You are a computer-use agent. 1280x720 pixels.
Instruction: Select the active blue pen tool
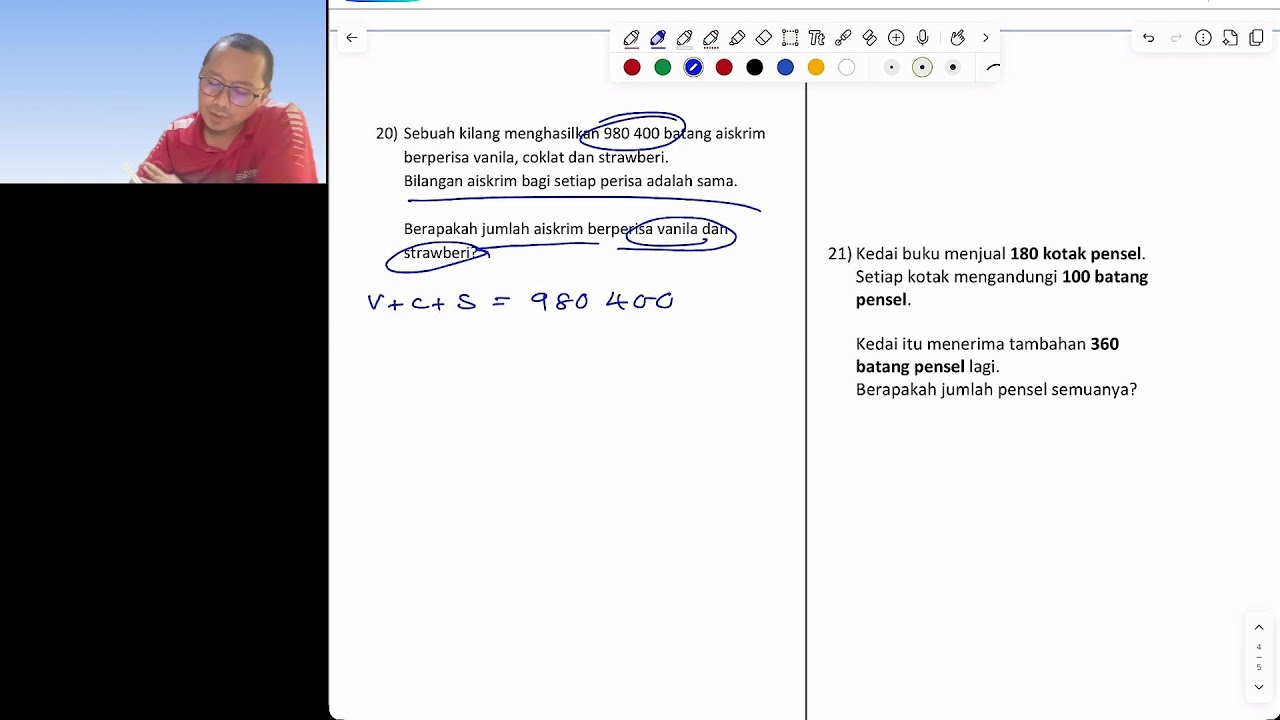(658, 38)
